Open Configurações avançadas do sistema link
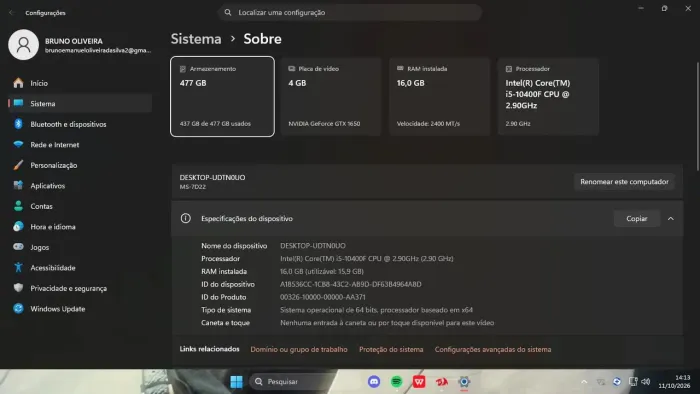The image size is (700, 394). click(x=493, y=349)
